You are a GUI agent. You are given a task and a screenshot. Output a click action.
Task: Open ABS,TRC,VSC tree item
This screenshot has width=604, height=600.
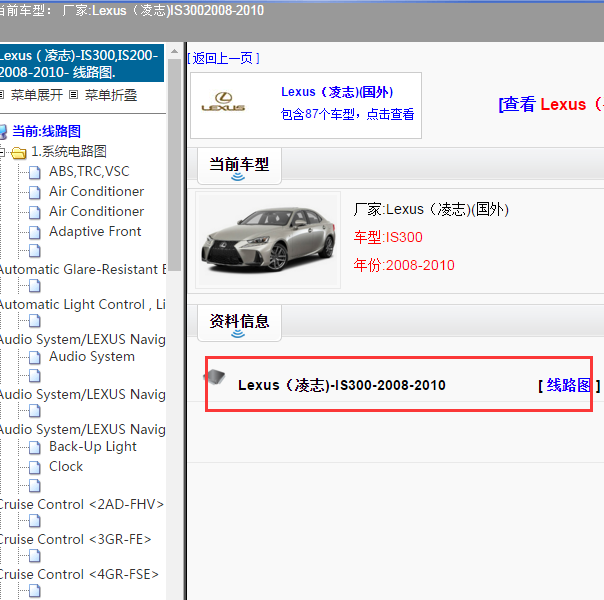coord(89,171)
